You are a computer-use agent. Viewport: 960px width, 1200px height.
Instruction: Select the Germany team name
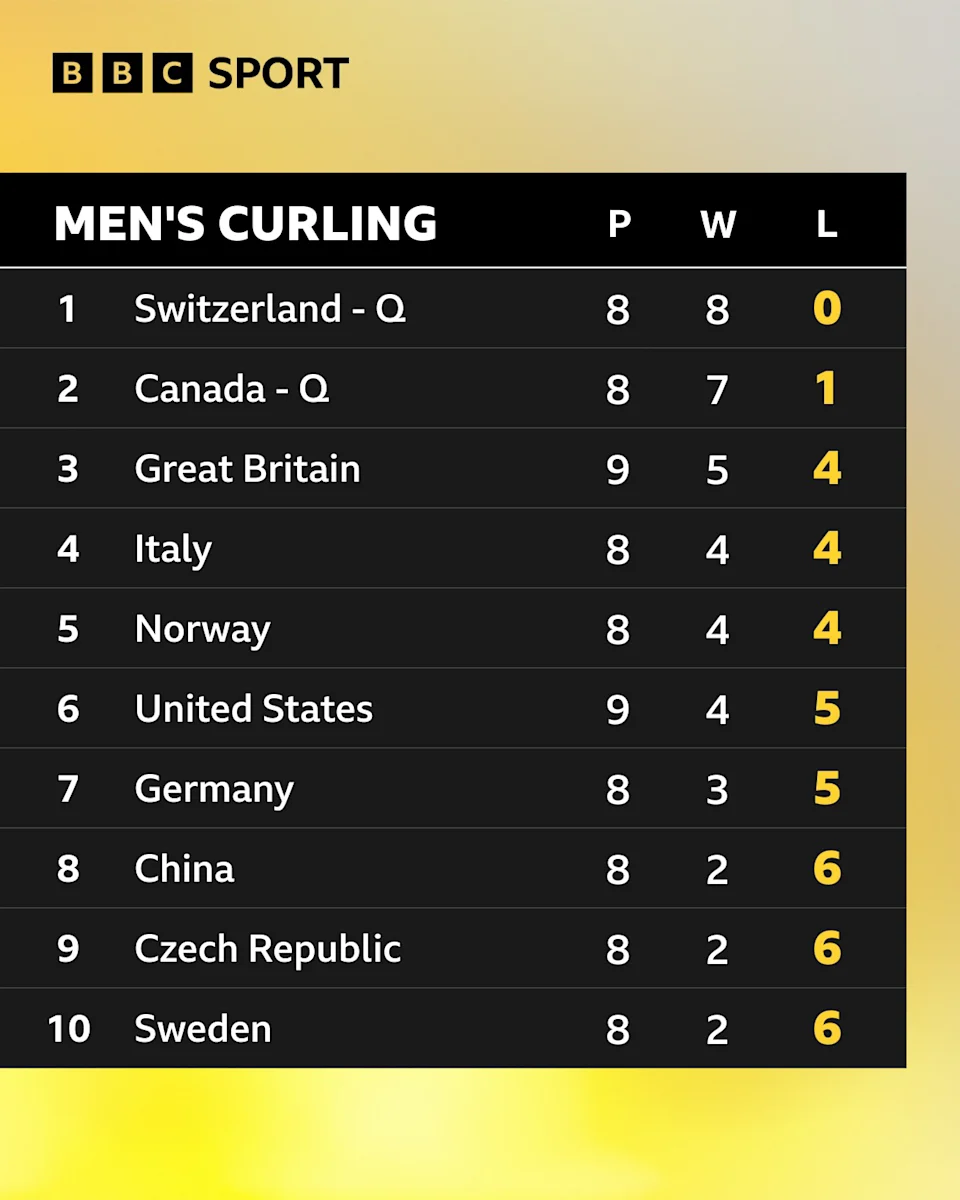(x=214, y=789)
